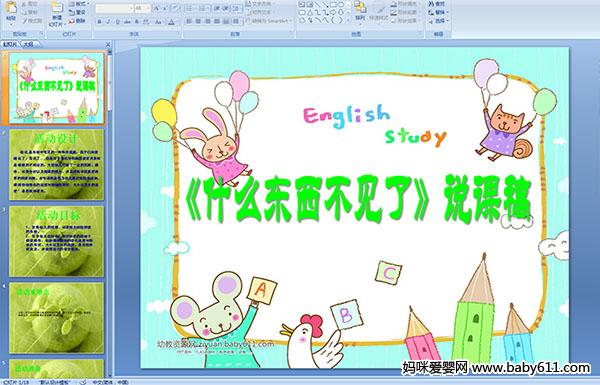Click the Paste clipboard icon
This screenshot has width=600, height=385.
click(x=11, y=12)
